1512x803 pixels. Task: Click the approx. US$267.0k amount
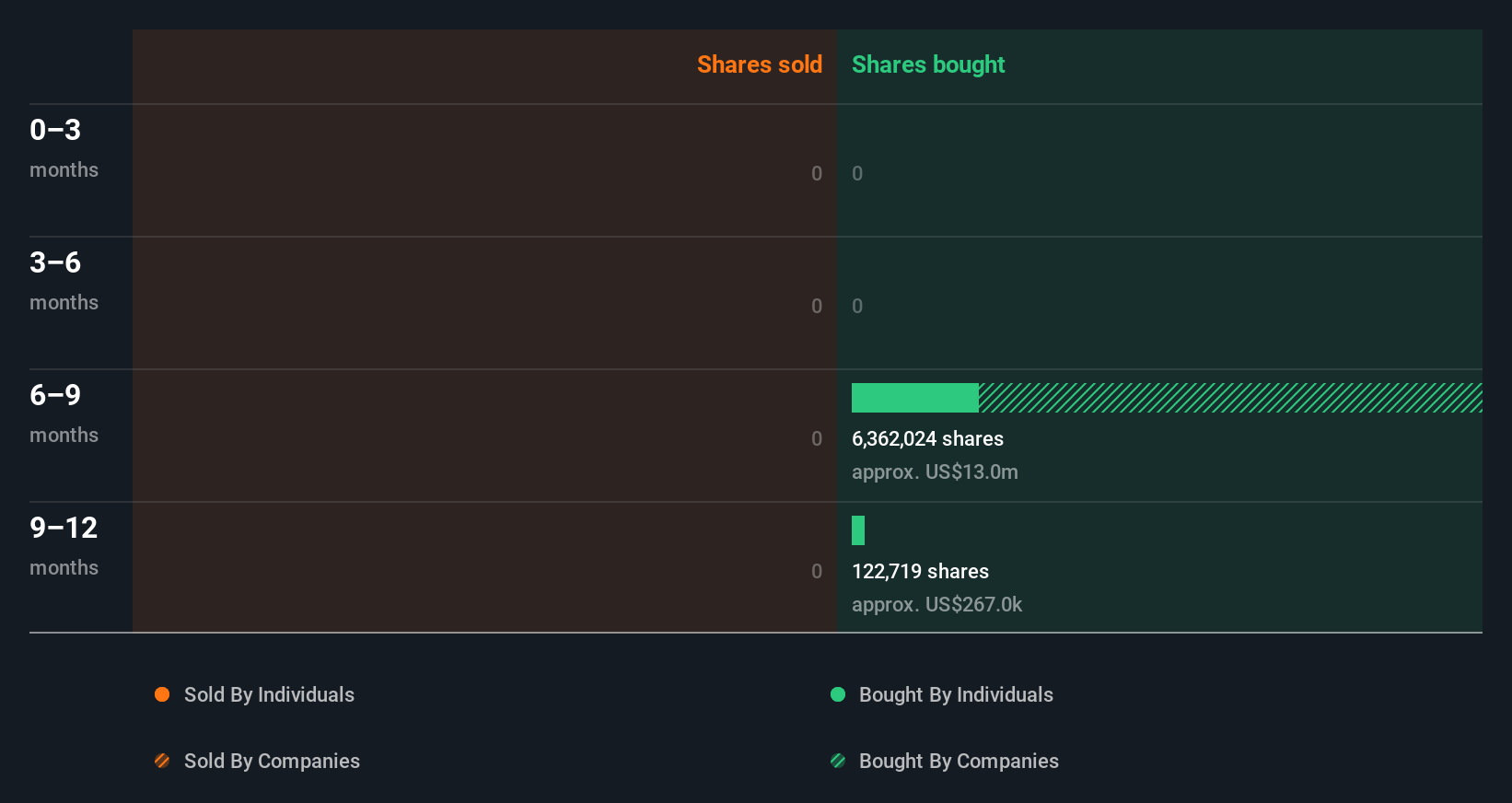pos(936,605)
